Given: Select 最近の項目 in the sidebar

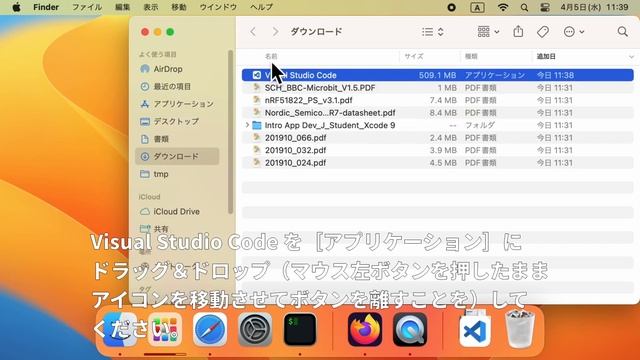Looking at the screenshot, I should pos(178,87).
